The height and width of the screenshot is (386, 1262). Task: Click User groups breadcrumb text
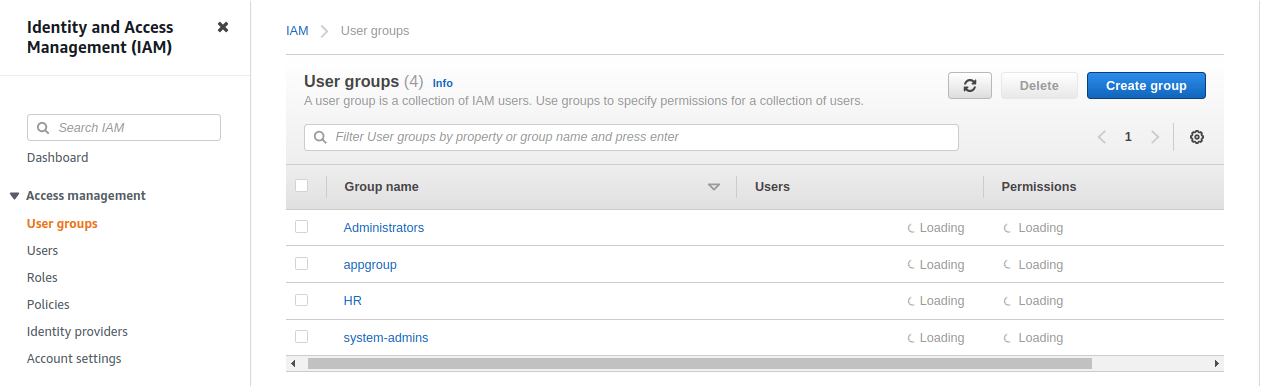coord(375,31)
